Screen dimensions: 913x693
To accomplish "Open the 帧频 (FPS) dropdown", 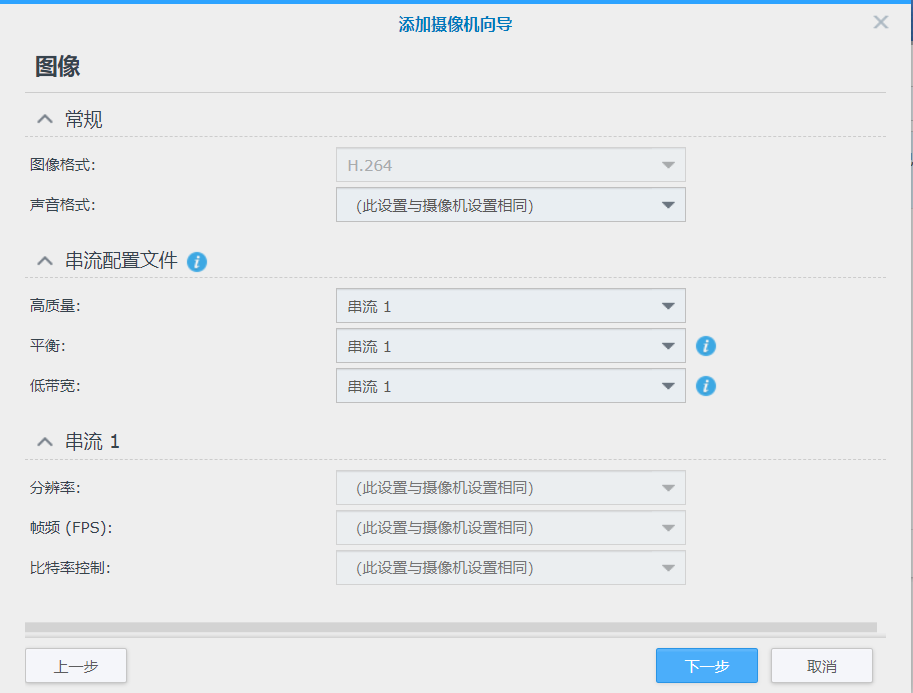I will tap(511, 528).
